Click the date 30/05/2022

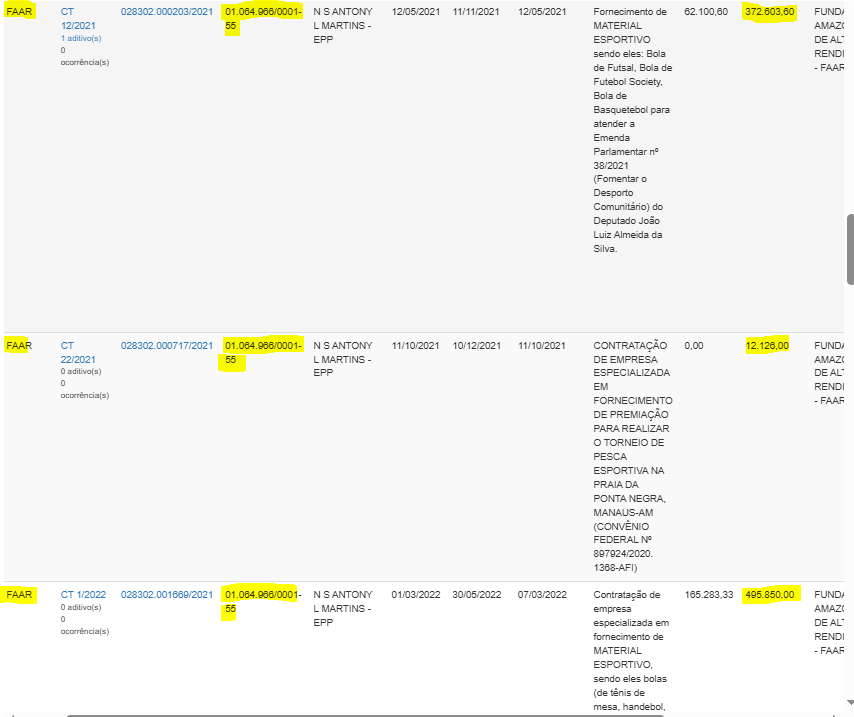[x=477, y=594]
